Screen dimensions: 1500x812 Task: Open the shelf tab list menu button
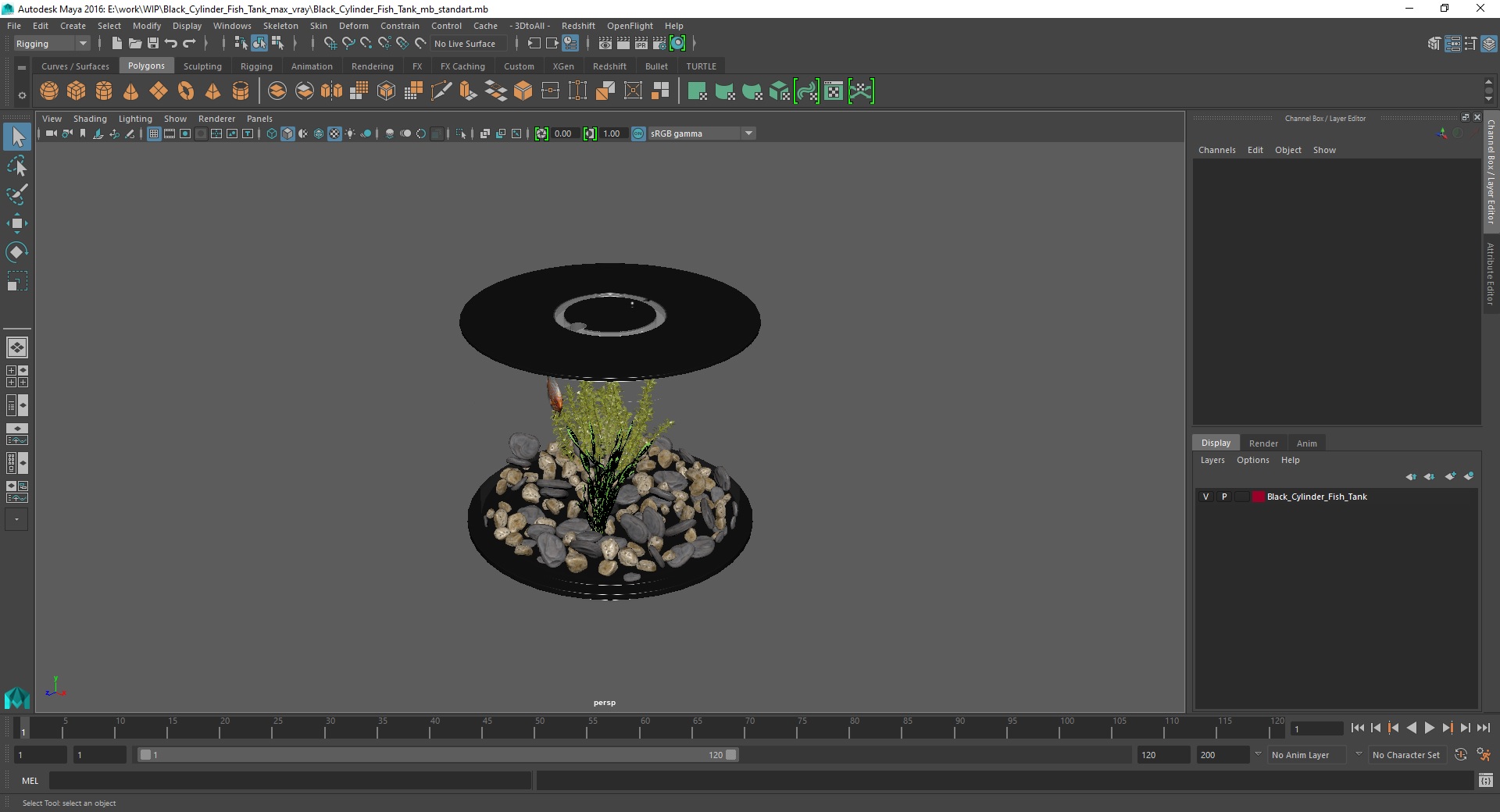point(22,68)
